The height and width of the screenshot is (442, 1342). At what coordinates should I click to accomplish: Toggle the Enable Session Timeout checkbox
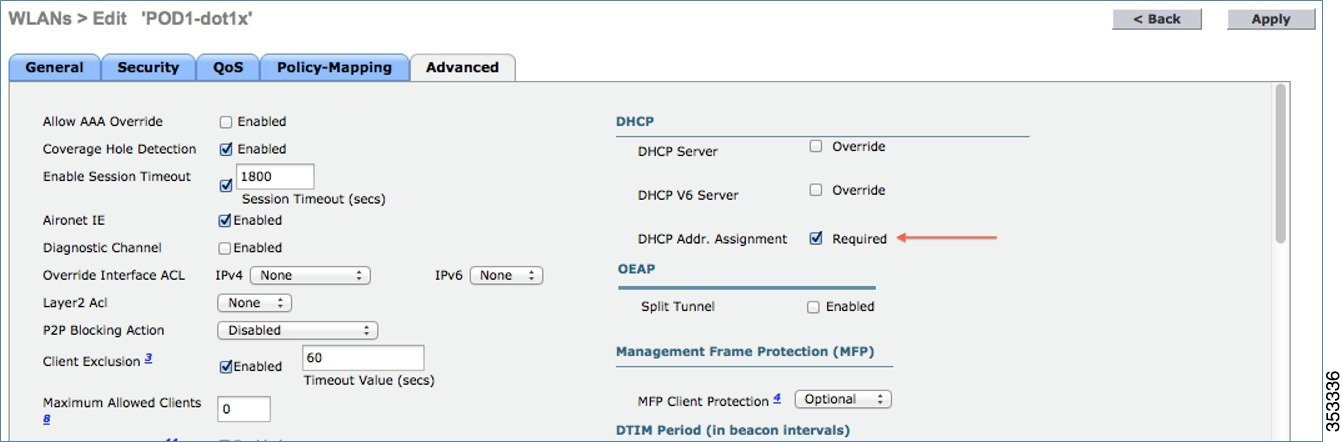click(226, 185)
